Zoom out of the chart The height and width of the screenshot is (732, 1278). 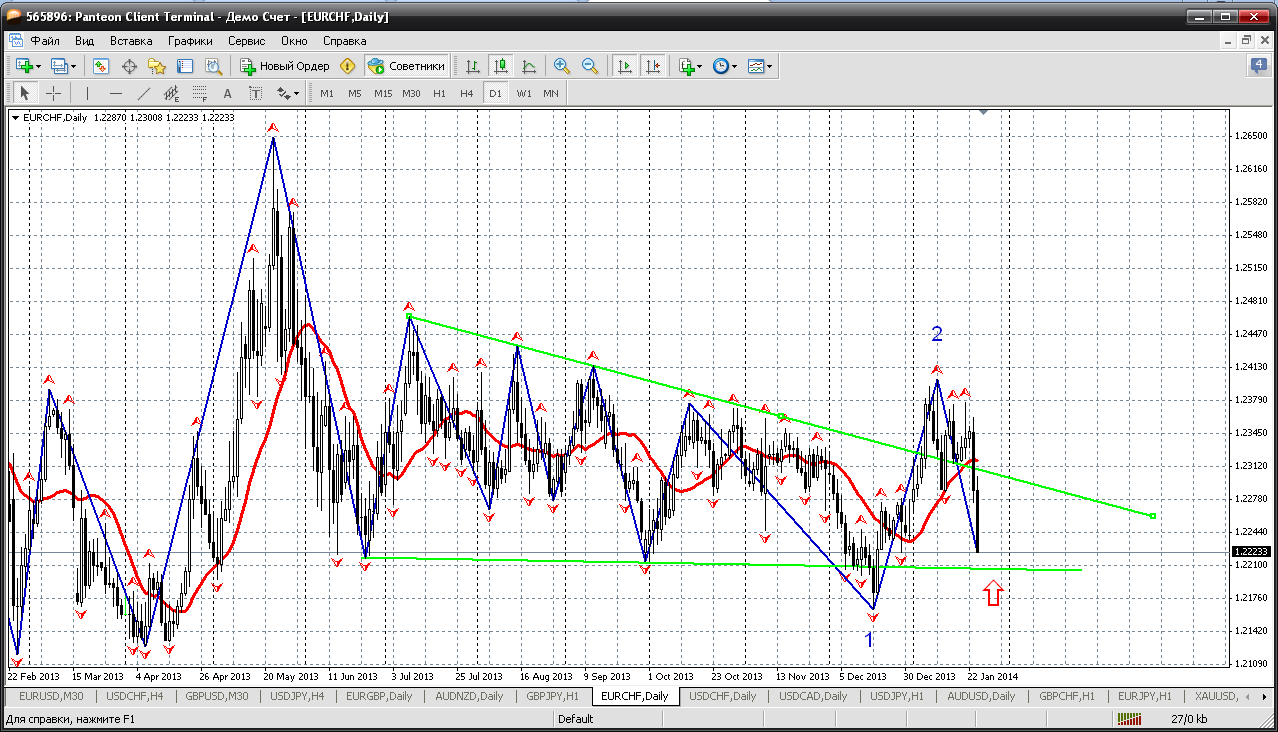pos(590,66)
